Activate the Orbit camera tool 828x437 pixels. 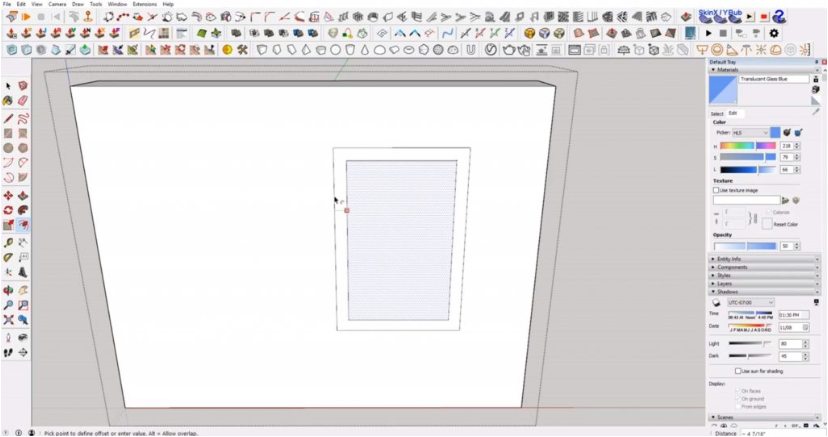click(x=8, y=290)
